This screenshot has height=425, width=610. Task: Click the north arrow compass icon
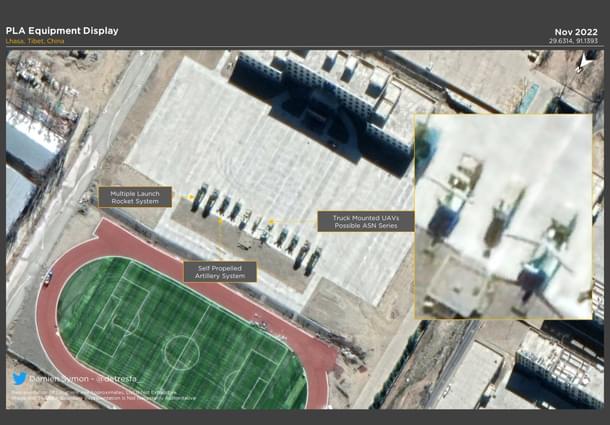pos(584,62)
